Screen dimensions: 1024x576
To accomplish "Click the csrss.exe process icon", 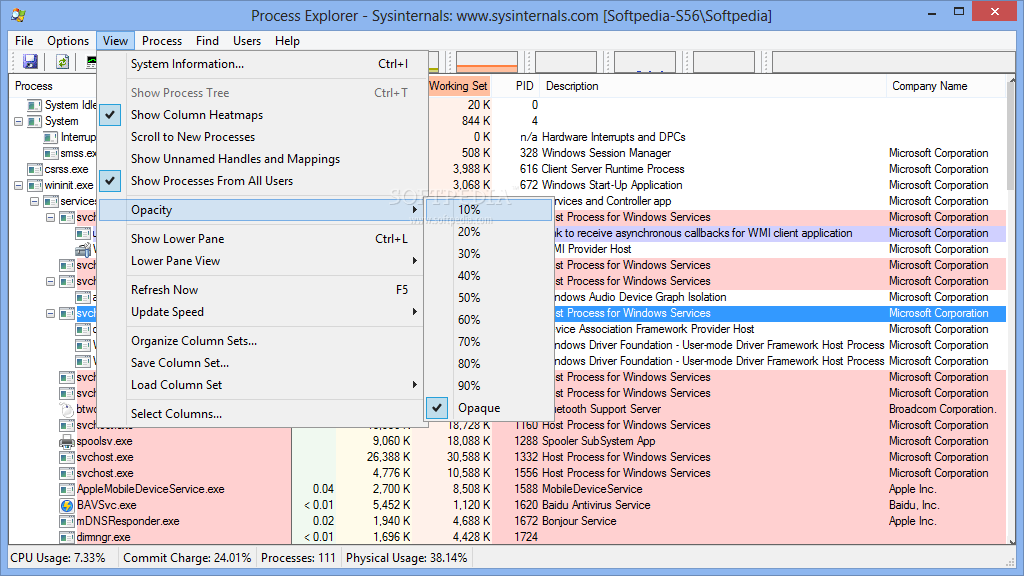I will [35, 169].
